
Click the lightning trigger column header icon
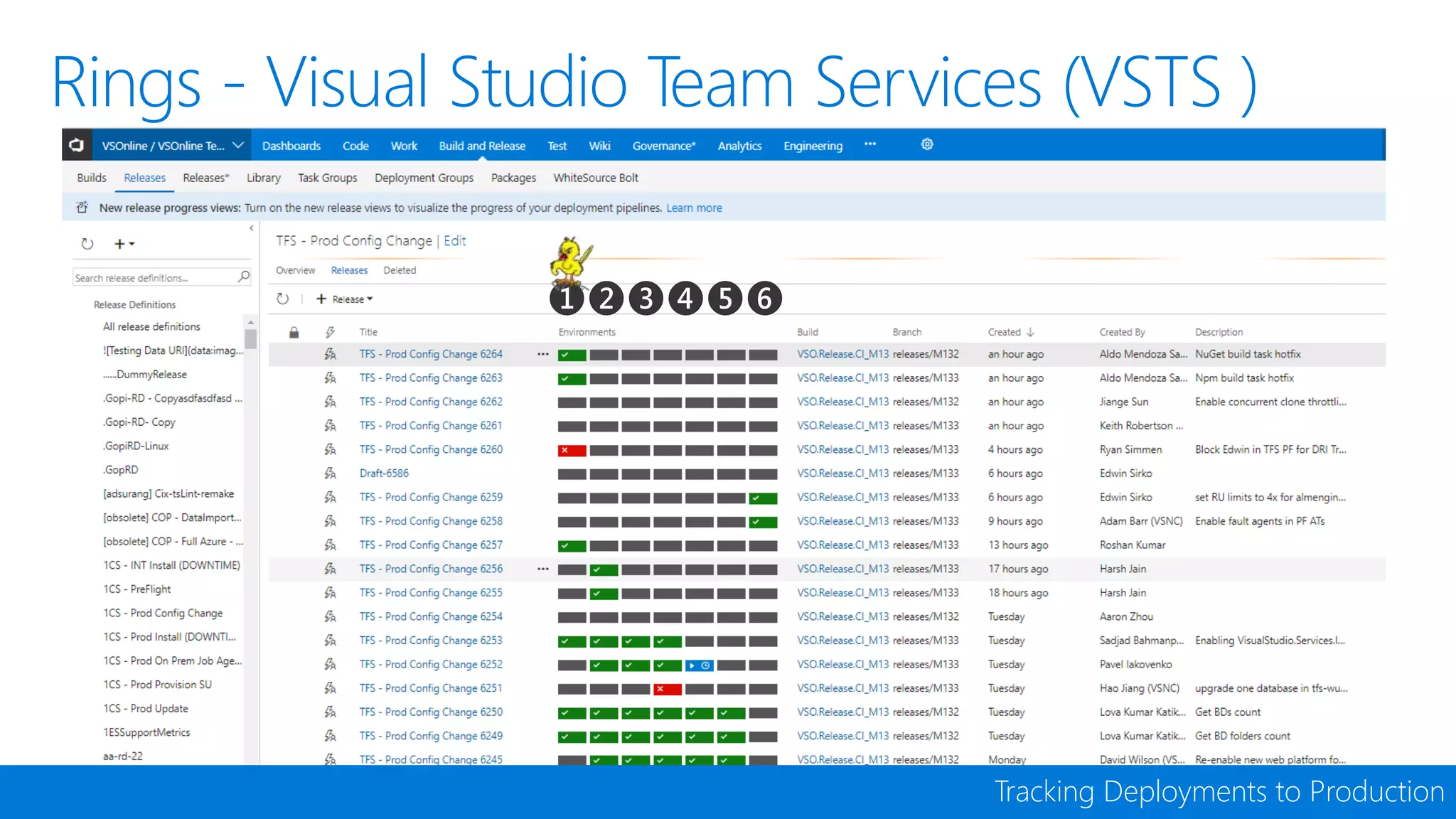[330, 332]
